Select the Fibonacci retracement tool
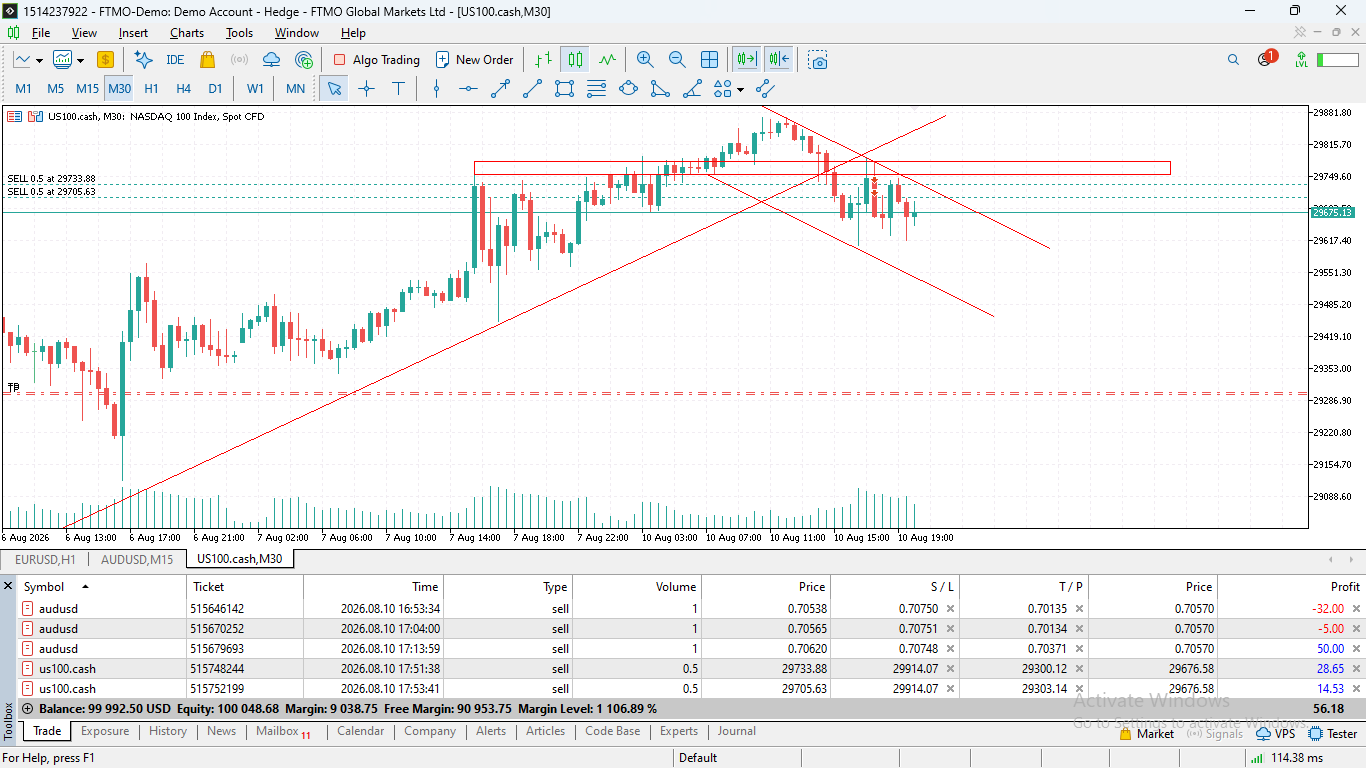Viewport: 1366px width, 768px height. click(x=596, y=88)
